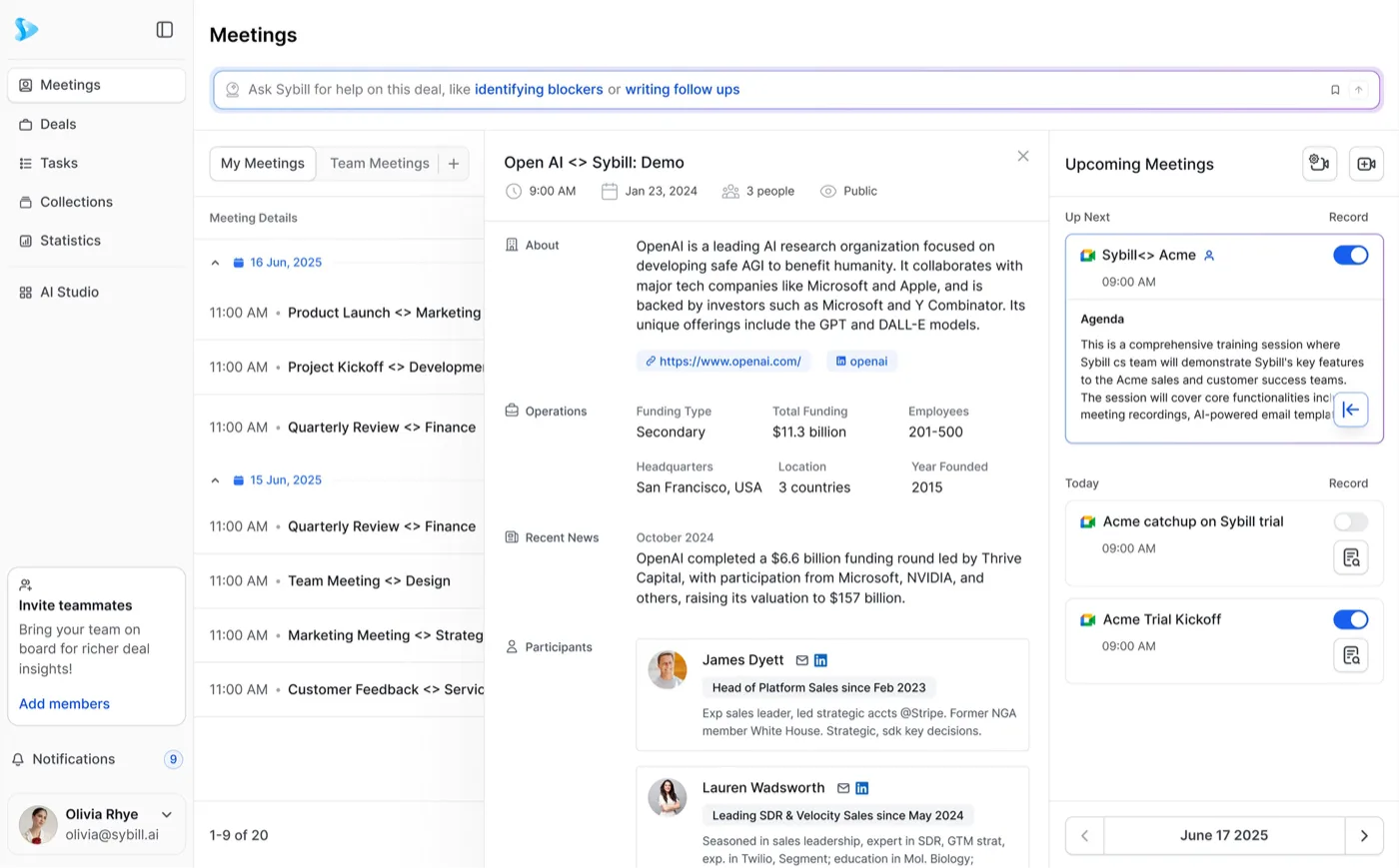Disable recording for Acme Trial Kickoff
The height and width of the screenshot is (868, 1399).
(1351, 619)
